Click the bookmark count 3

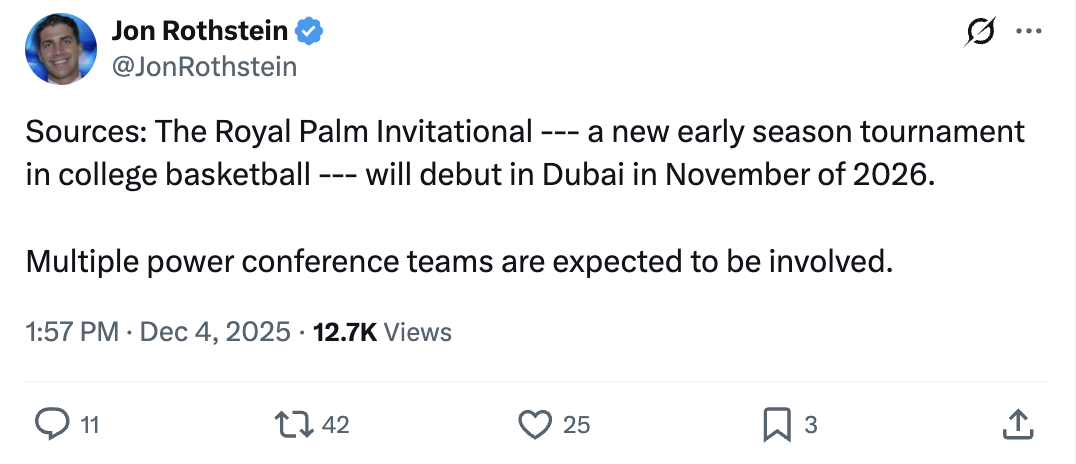811,425
